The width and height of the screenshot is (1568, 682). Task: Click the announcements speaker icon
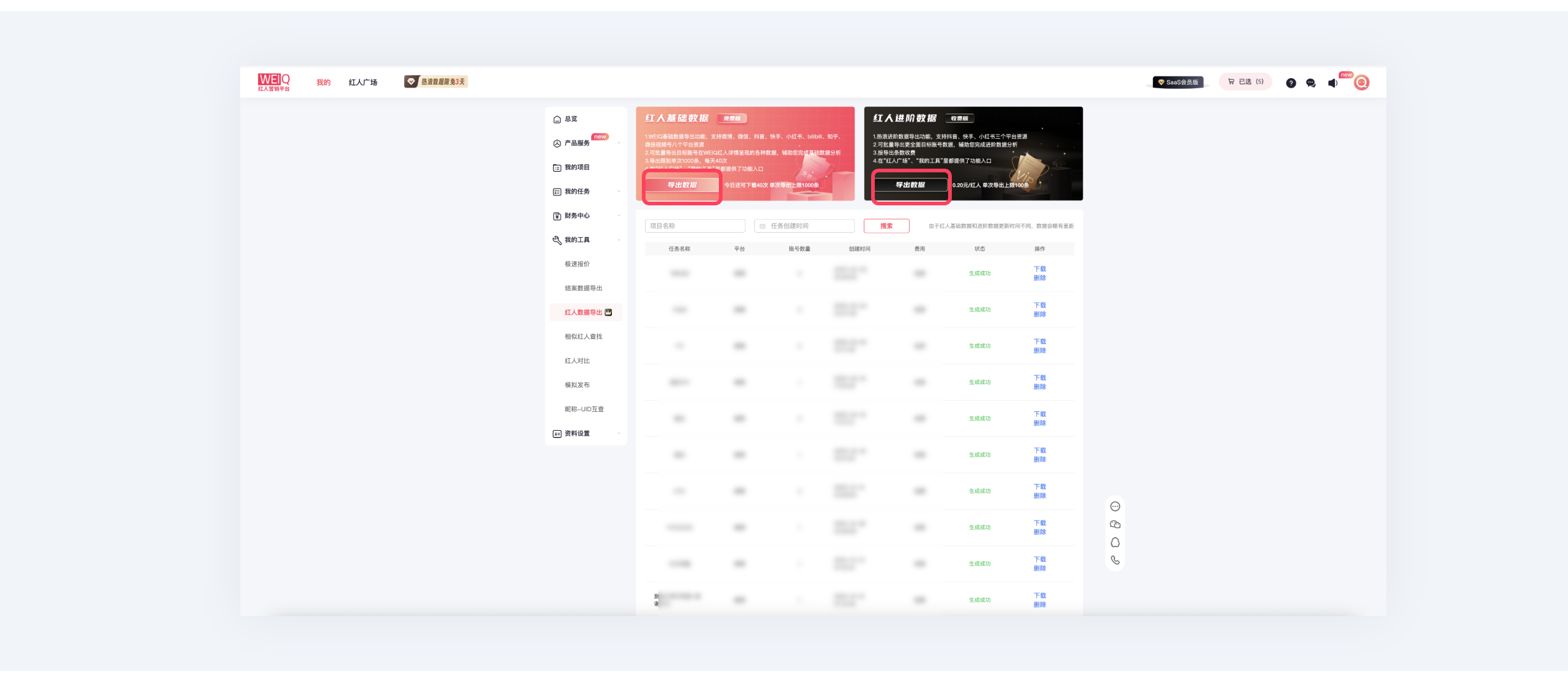click(x=1333, y=83)
